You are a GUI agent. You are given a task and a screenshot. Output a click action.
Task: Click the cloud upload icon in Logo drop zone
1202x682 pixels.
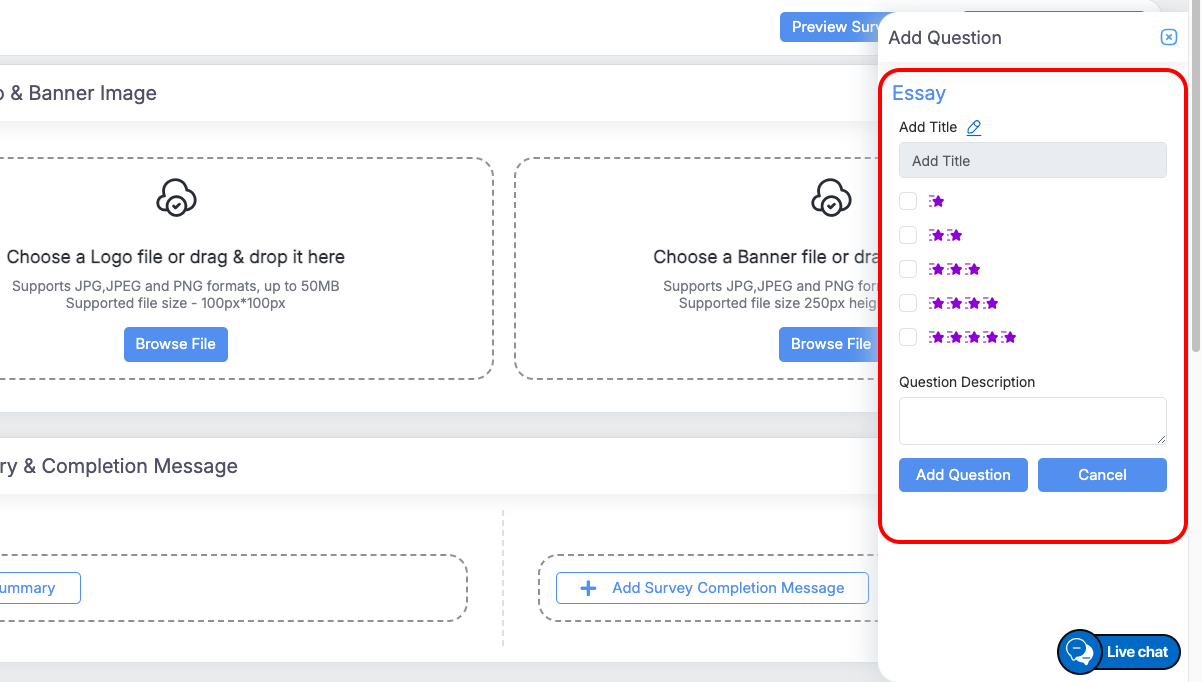tap(176, 198)
